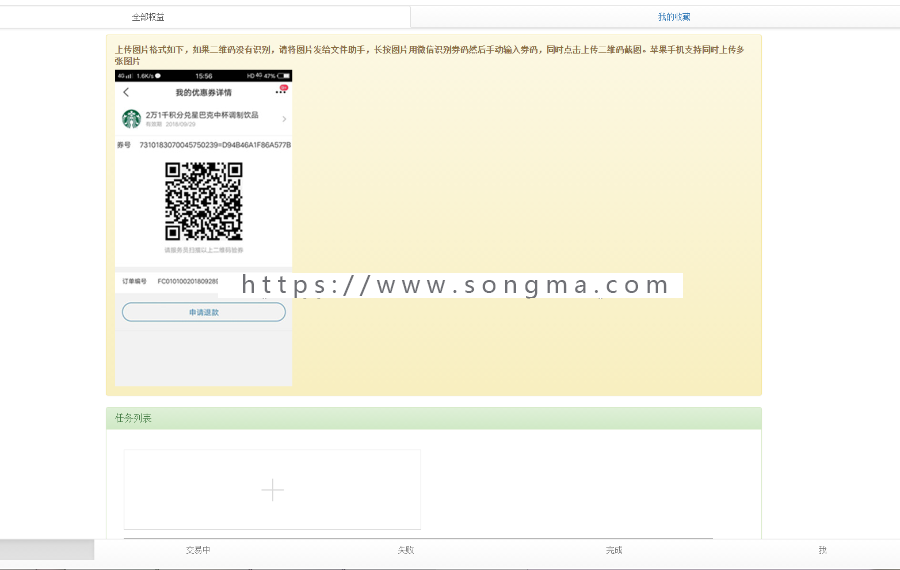
Task: Click the plus icon to upload an image
Action: [272, 490]
